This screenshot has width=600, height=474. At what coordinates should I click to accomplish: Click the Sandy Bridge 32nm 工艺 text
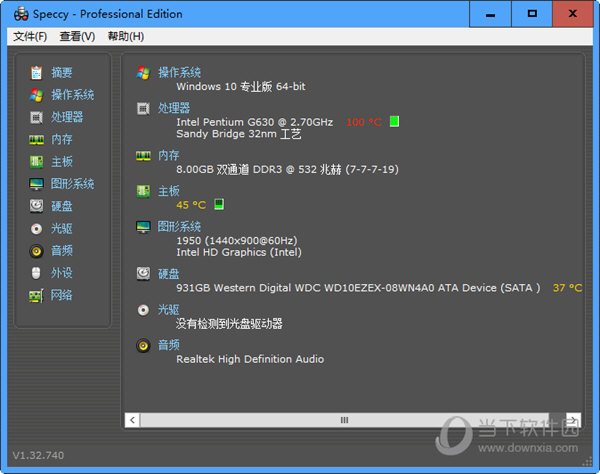[239, 134]
